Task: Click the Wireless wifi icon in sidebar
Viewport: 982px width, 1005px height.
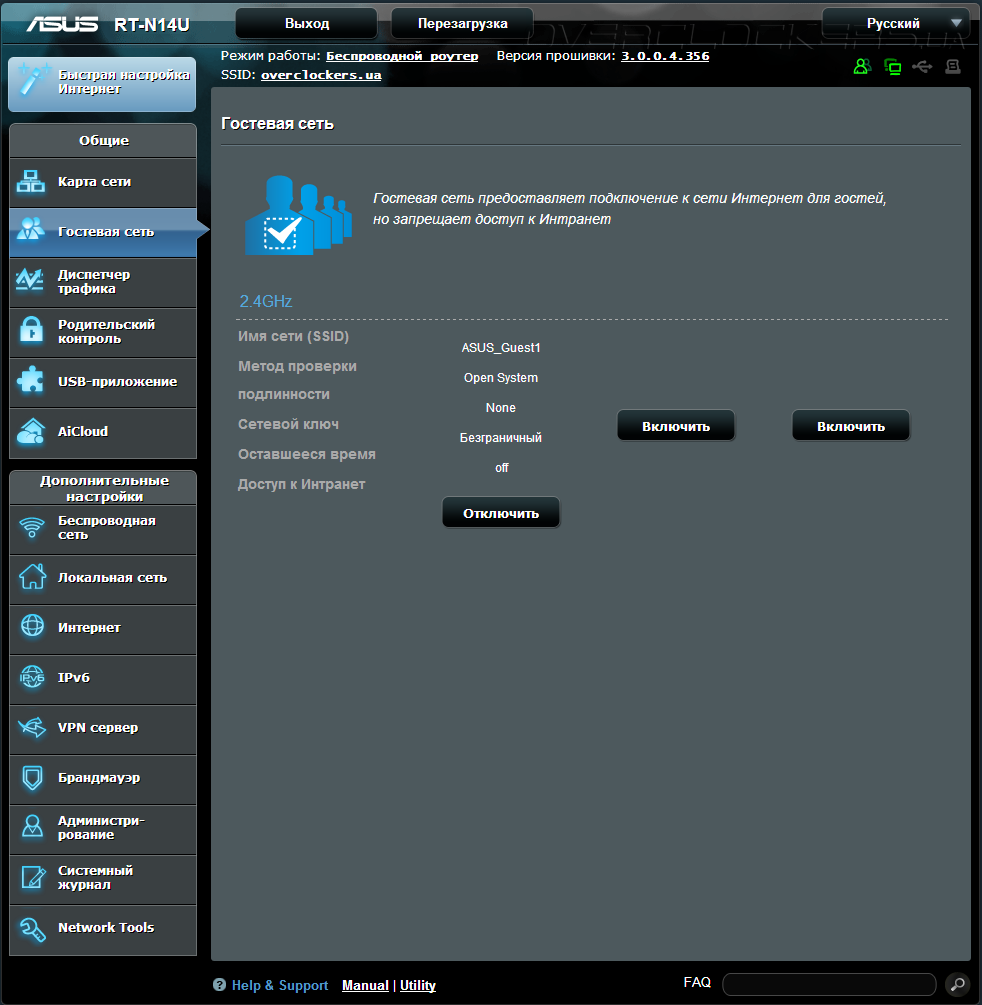Action: pos(31,527)
